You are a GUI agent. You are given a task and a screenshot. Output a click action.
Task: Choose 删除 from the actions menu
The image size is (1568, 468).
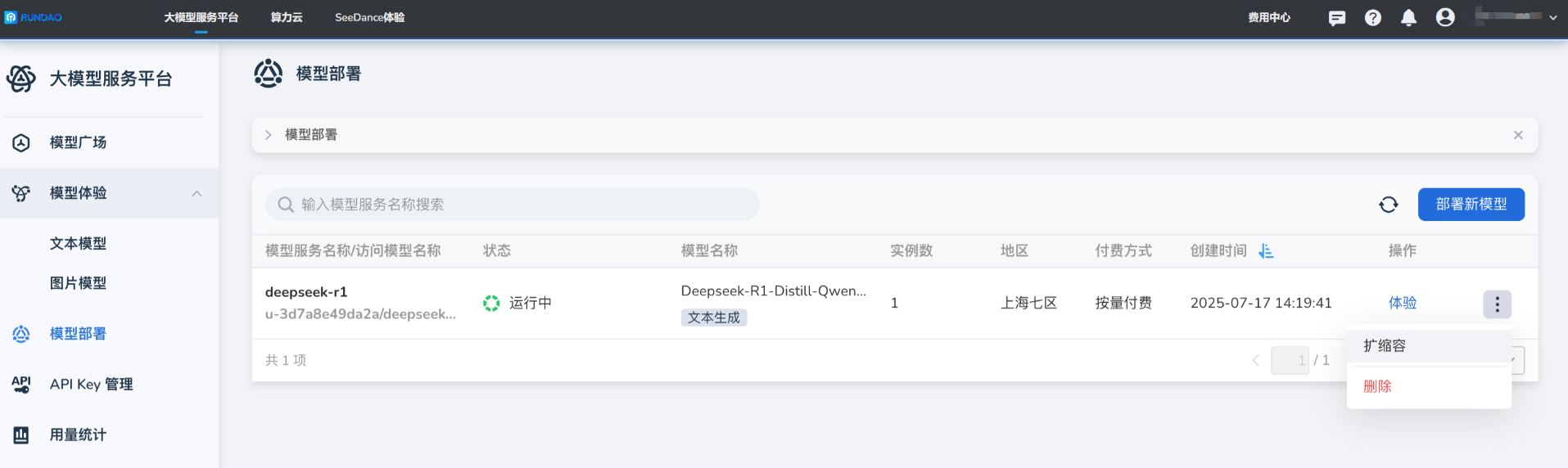point(1429,386)
